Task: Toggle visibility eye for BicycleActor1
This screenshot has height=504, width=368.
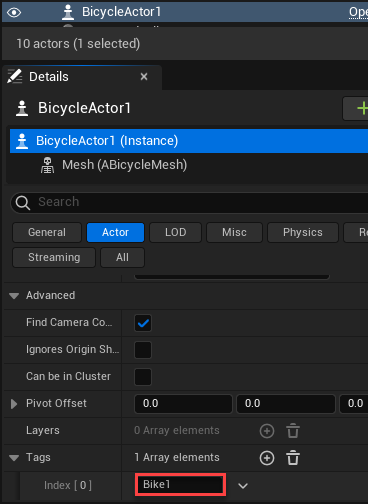Action: coord(14,13)
